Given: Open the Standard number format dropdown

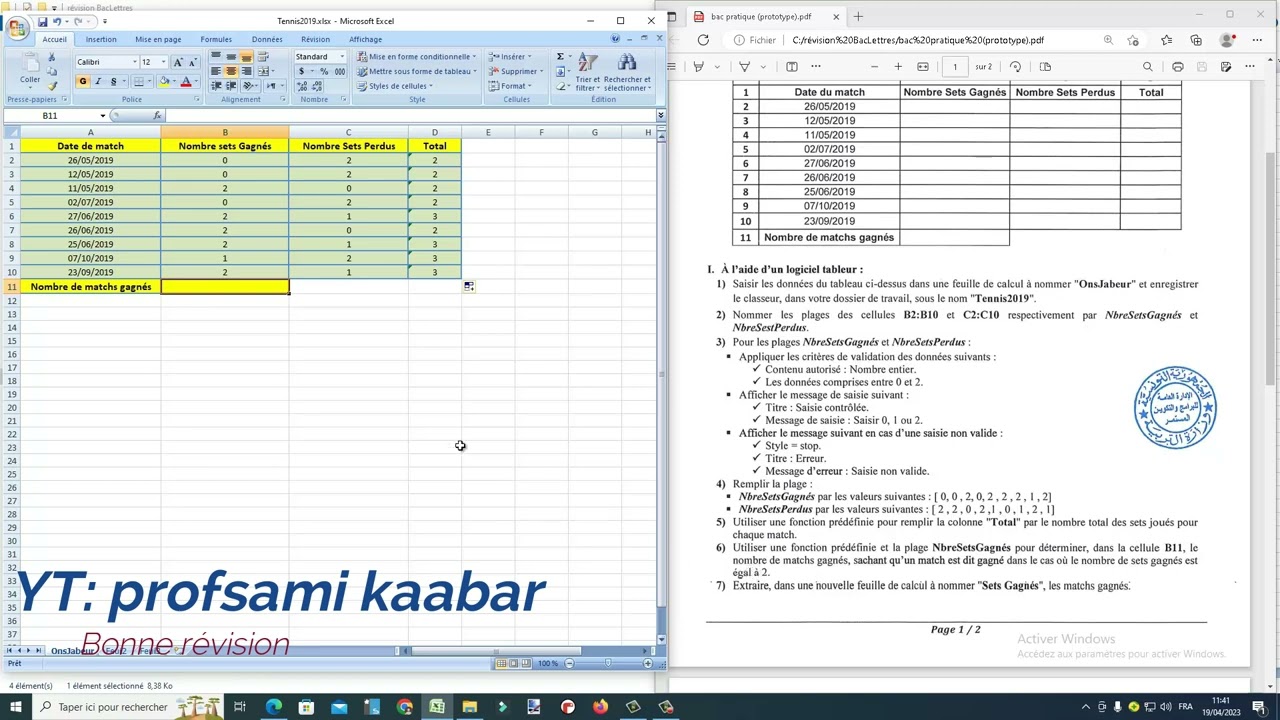Looking at the screenshot, I should click(x=342, y=57).
